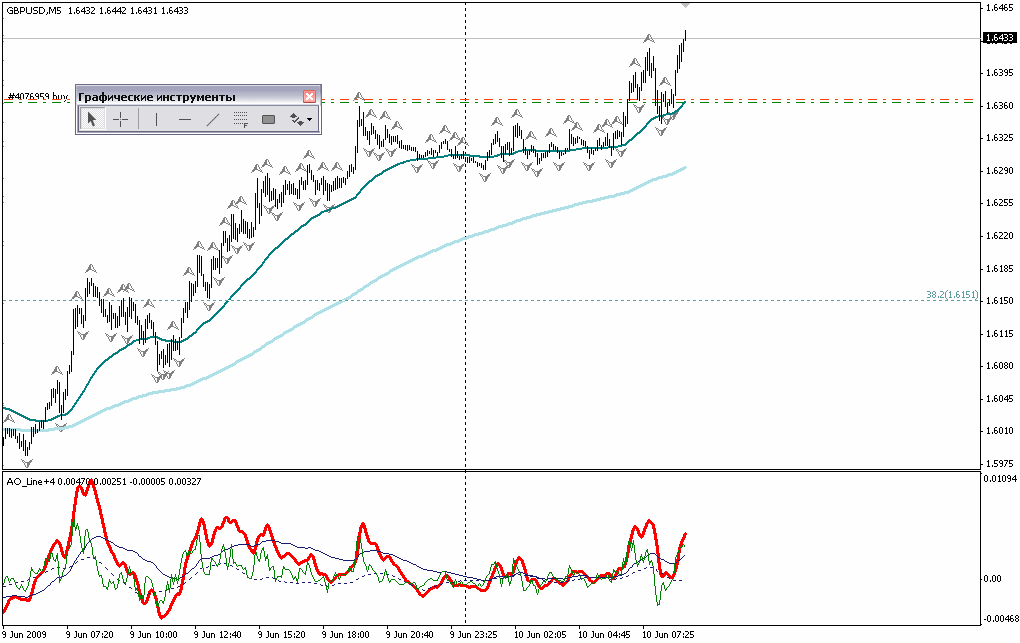Click the Fibonacci retracement tool
Image resolution: width=1020 pixels, height=643 pixels.
click(240, 120)
